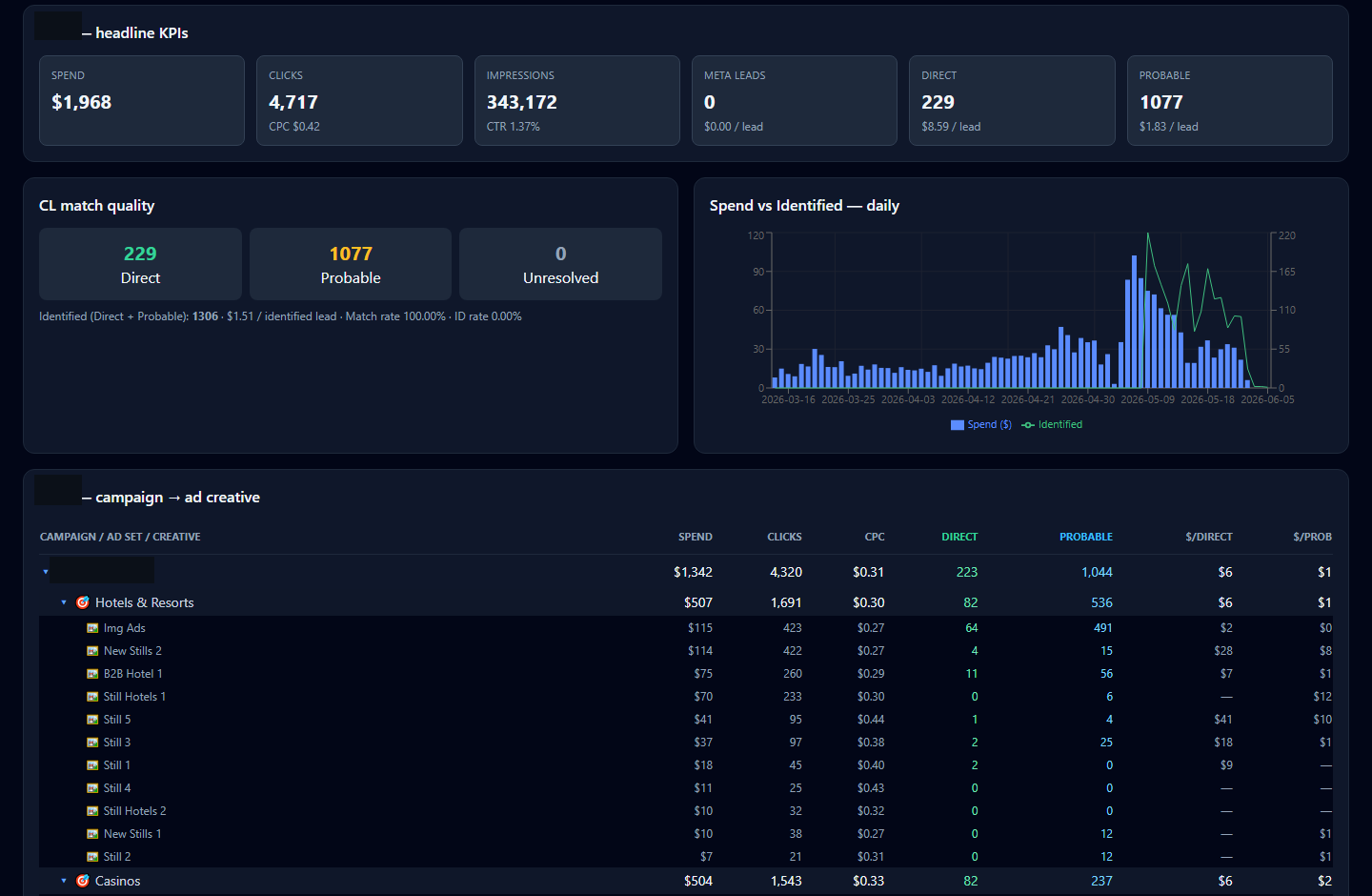Sort by the CLICKS column header

(x=784, y=537)
